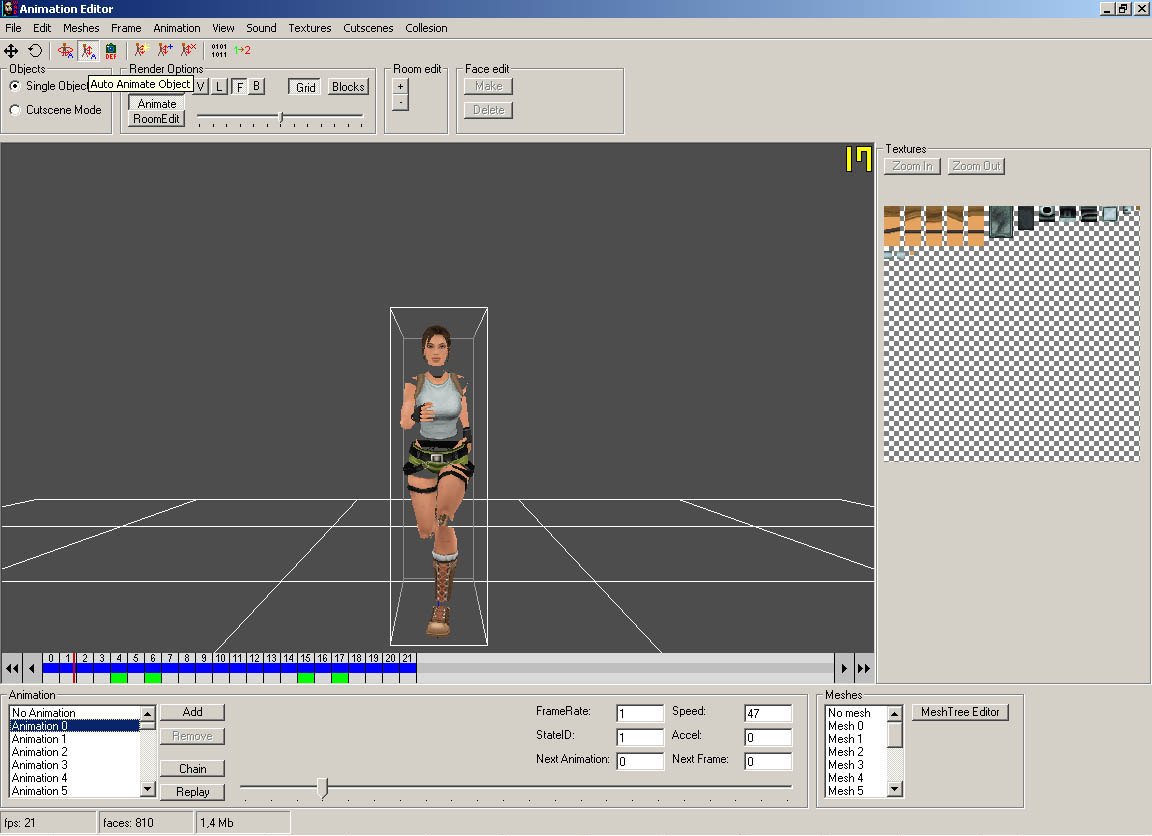Select frame 15 on the timeline
The image size is (1152, 836).
point(306,668)
